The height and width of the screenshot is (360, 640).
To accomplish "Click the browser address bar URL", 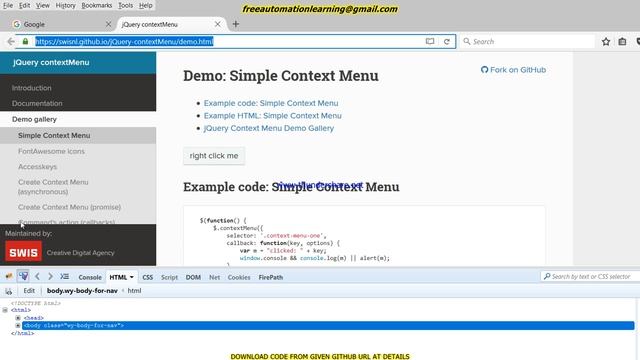I will (x=124, y=41).
